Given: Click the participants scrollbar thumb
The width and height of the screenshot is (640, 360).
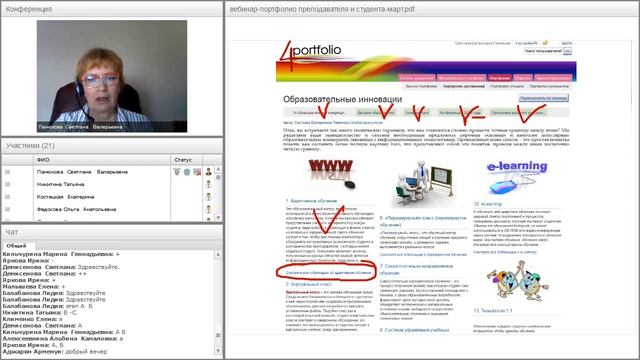Looking at the screenshot, I should click(218, 177).
